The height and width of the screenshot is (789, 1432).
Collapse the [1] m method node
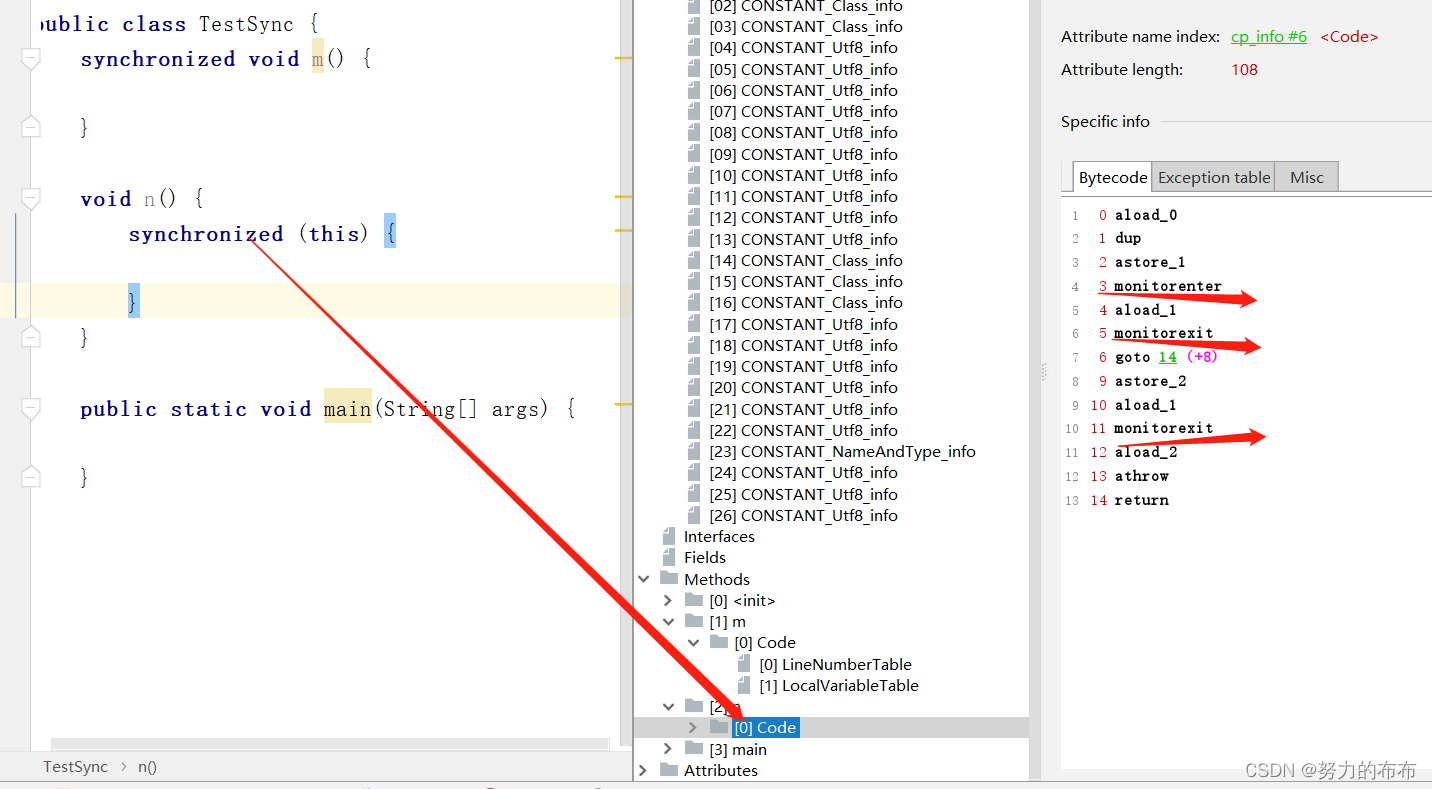(x=668, y=622)
